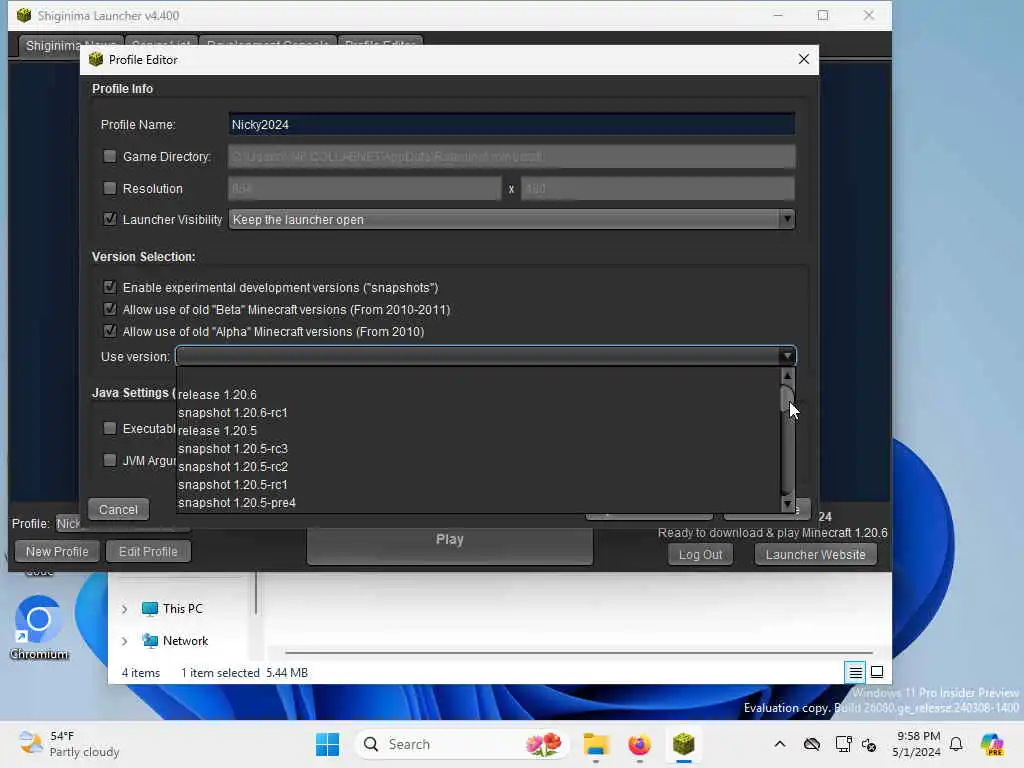Choose release 1.20.6 version
The width and height of the screenshot is (1024, 768).
point(478,394)
